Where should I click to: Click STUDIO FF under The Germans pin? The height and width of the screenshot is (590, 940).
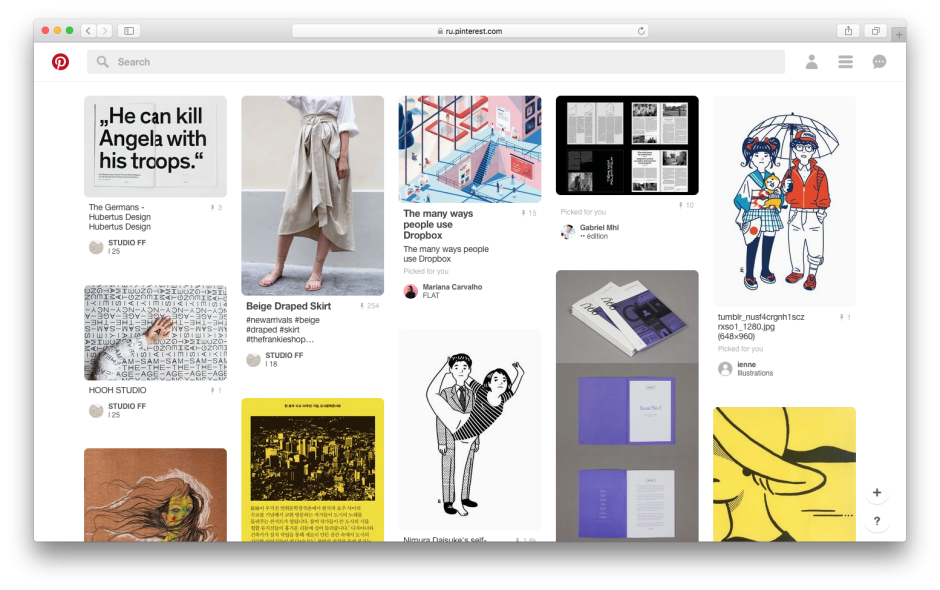click(126, 243)
